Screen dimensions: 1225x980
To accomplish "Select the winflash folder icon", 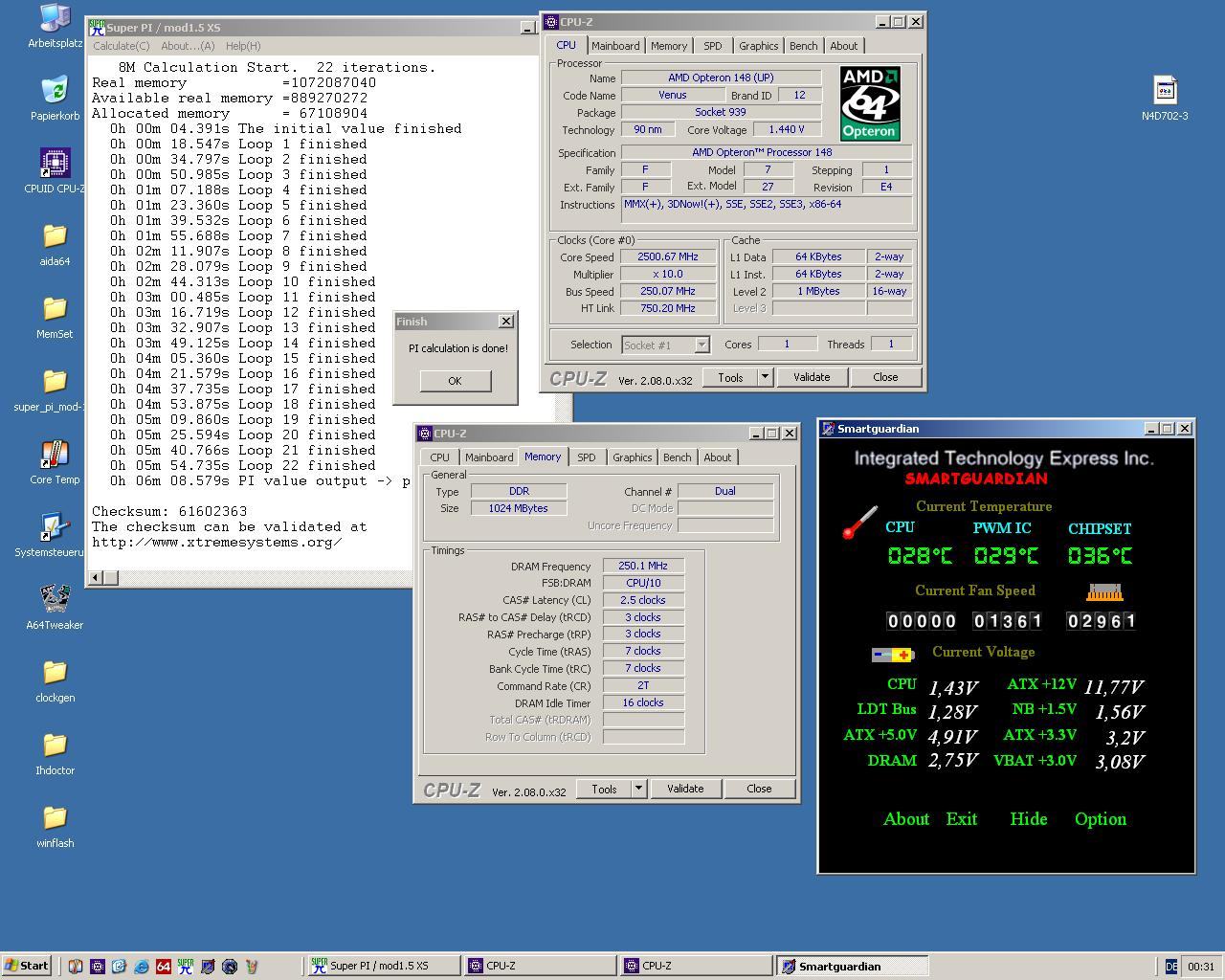I will (x=55, y=817).
